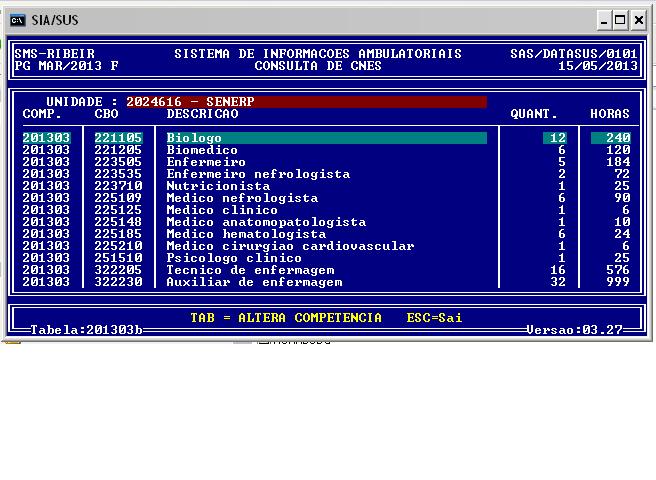Click the ESC=Sai exit hint
This screenshot has width=656, height=480.
[434, 318]
